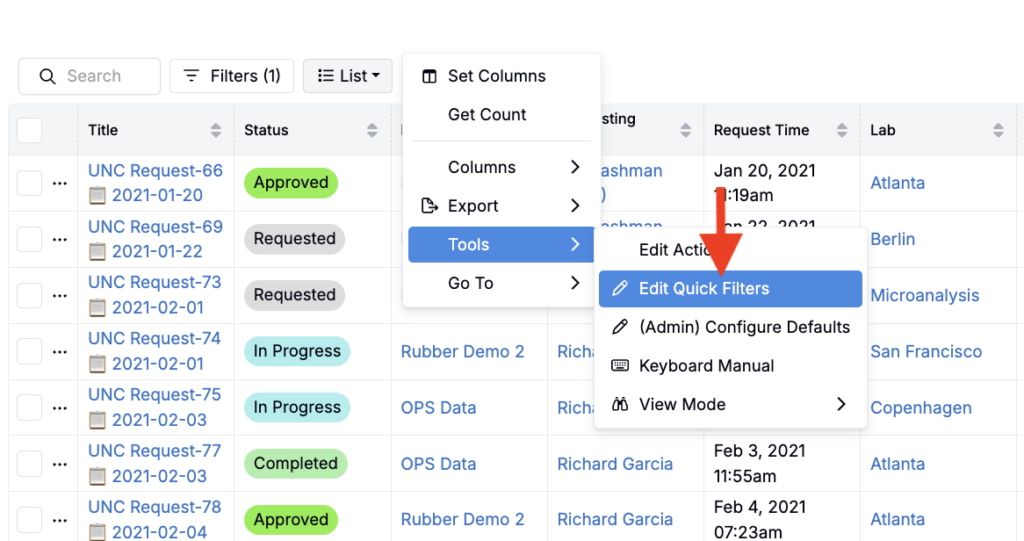
Task: Click the pencil icon for Configure Defaults
Action: (620, 327)
